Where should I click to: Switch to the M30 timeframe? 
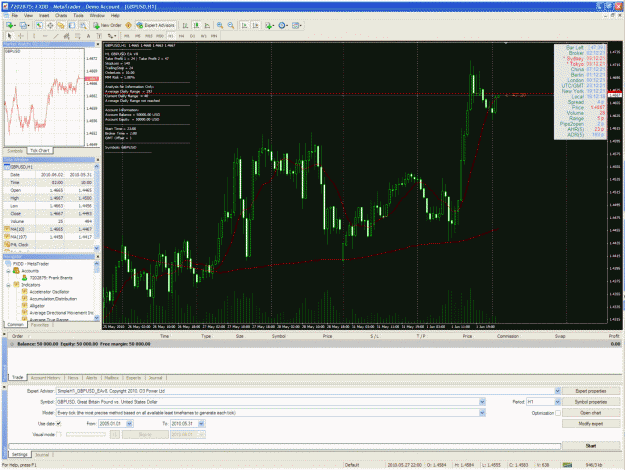[x=159, y=36]
